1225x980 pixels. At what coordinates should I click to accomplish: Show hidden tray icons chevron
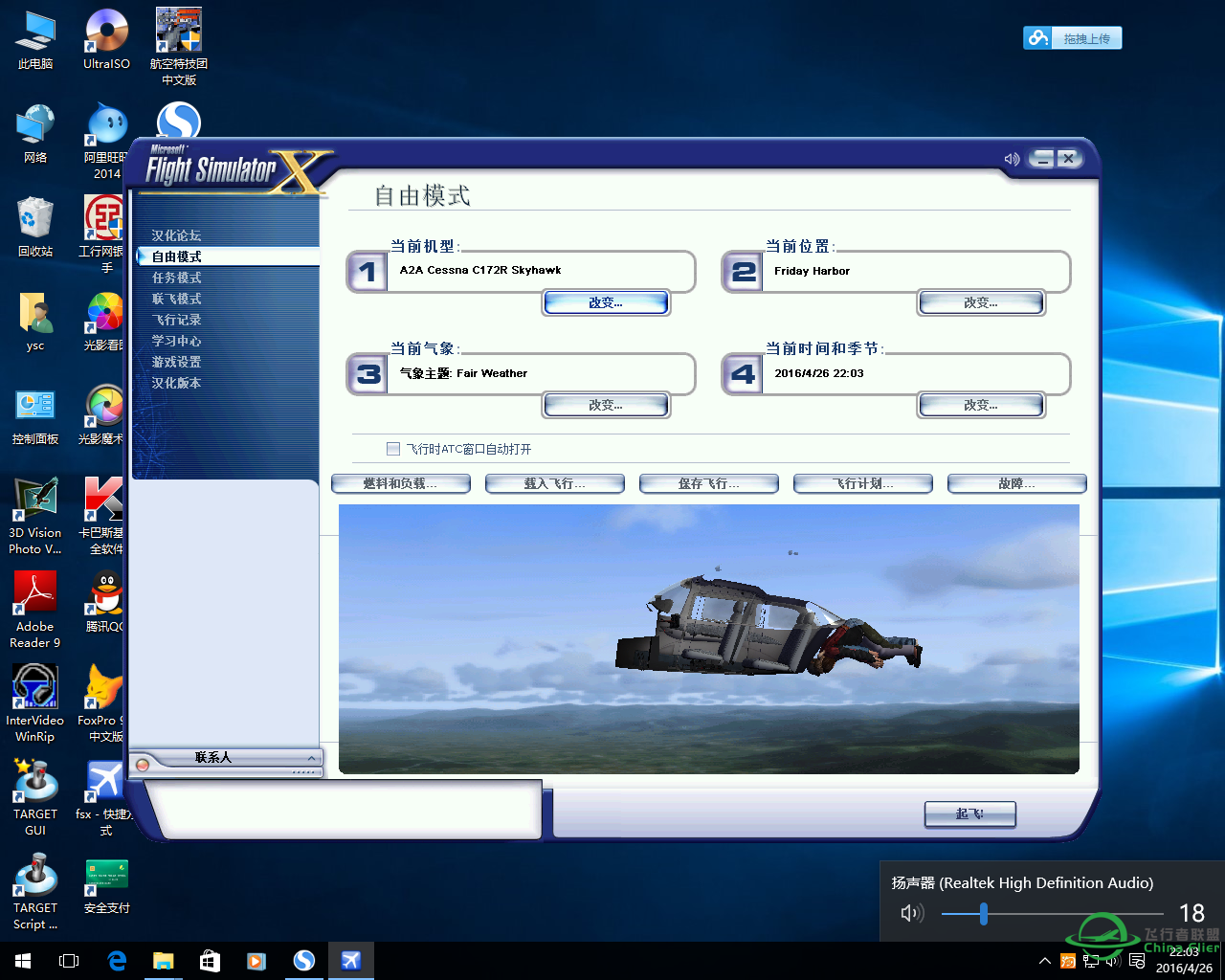[1044, 961]
